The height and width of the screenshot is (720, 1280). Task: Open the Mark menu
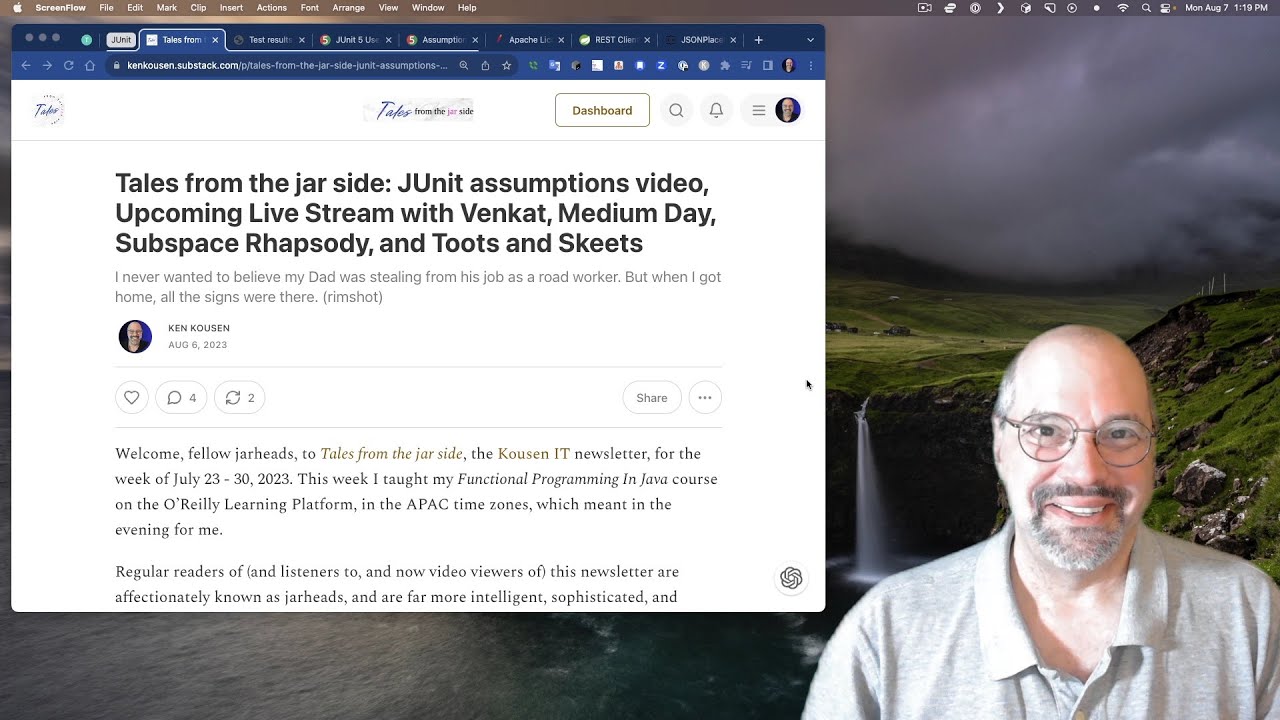point(167,8)
